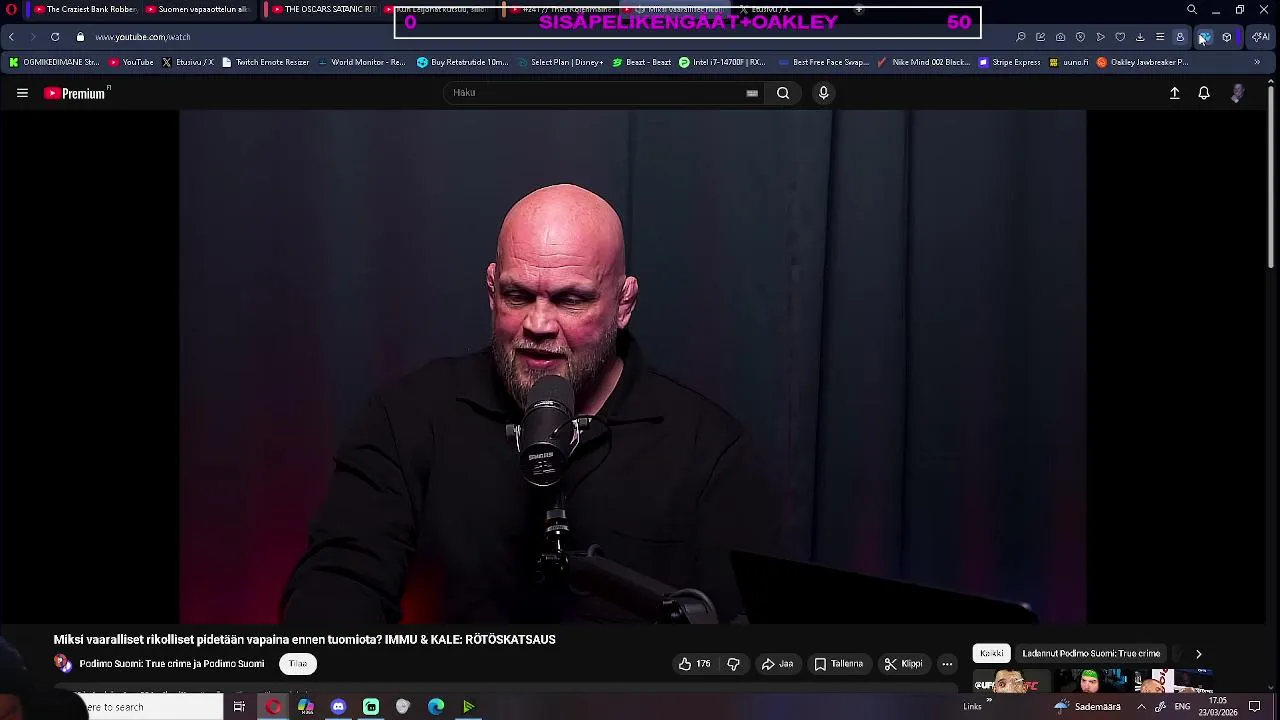Open Opera profile person icon

1180,37
